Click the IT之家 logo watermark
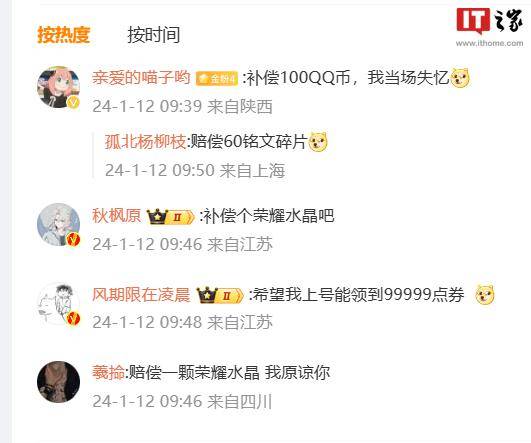Viewport: 531px width, 443px height. (489, 21)
